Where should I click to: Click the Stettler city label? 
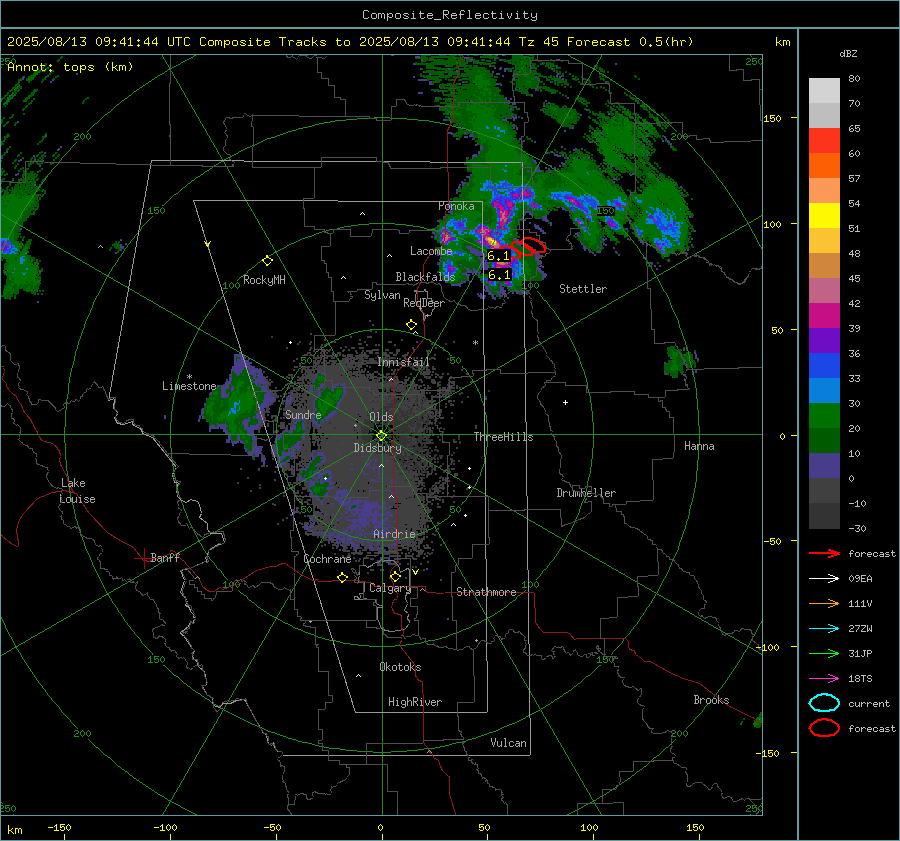tap(583, 289)
